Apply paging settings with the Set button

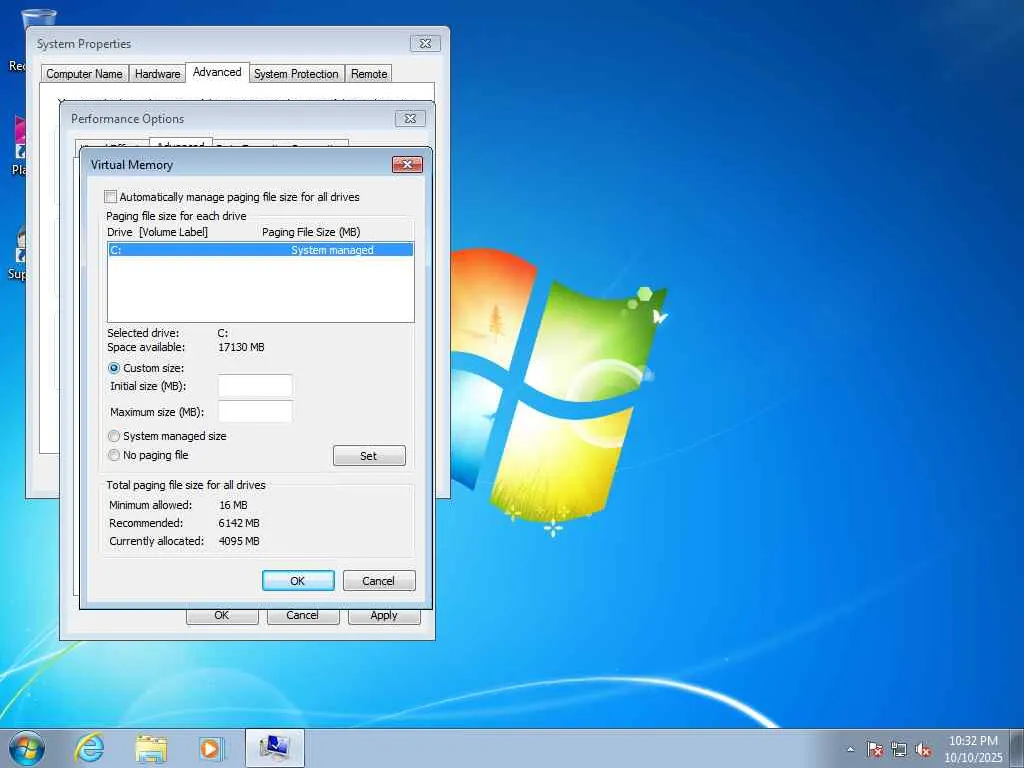369,456
